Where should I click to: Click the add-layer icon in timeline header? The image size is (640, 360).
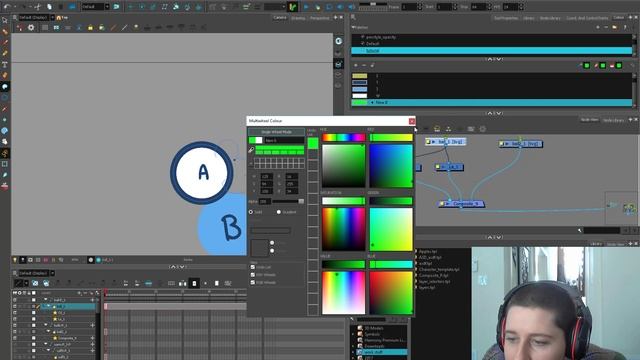click(79, 293)
